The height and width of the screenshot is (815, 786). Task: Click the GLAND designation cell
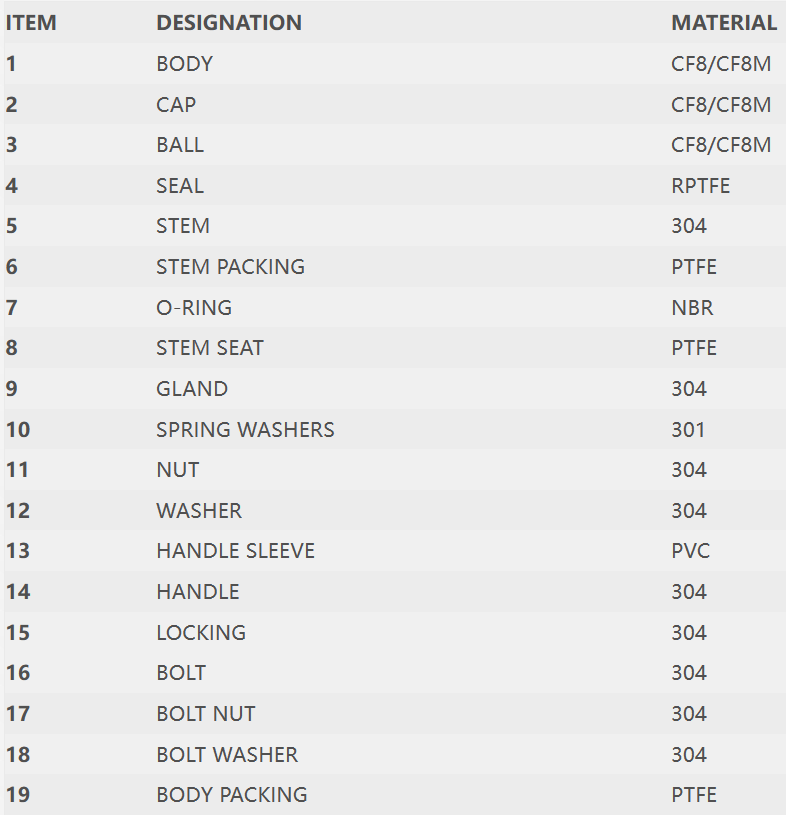tap(192, 389)
